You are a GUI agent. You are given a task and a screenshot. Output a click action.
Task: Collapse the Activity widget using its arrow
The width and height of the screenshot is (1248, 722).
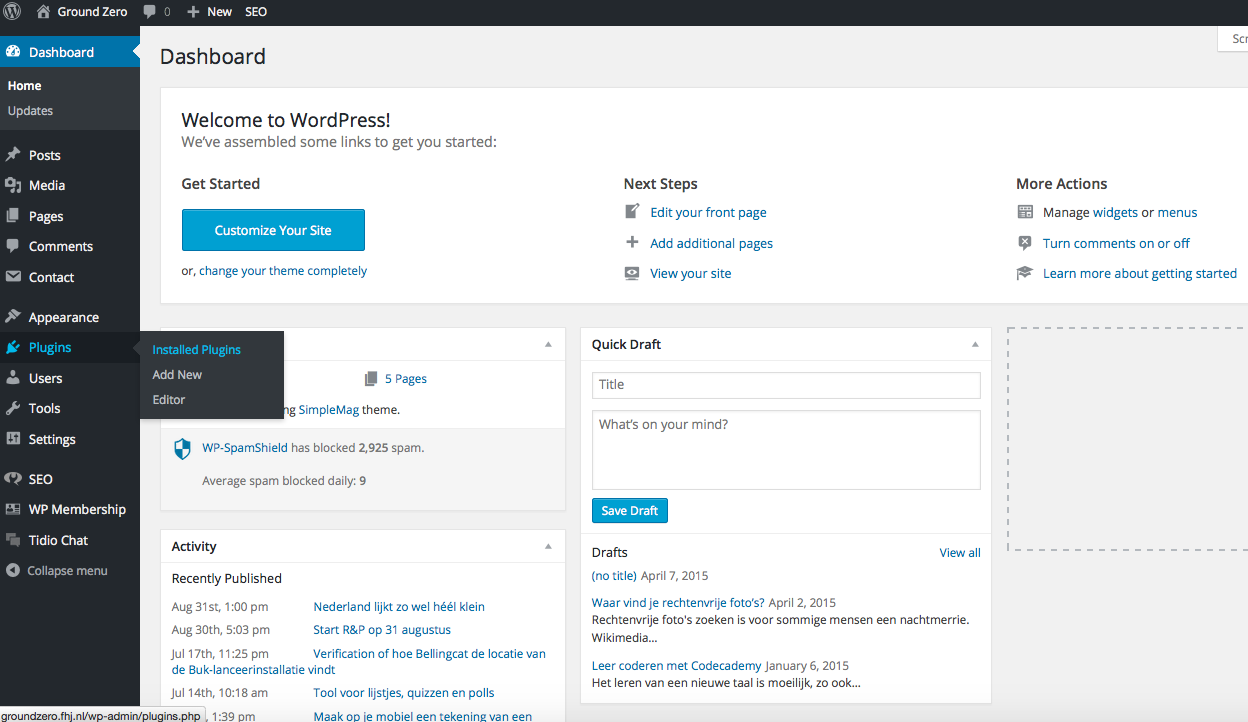click(x=548, y=546)
